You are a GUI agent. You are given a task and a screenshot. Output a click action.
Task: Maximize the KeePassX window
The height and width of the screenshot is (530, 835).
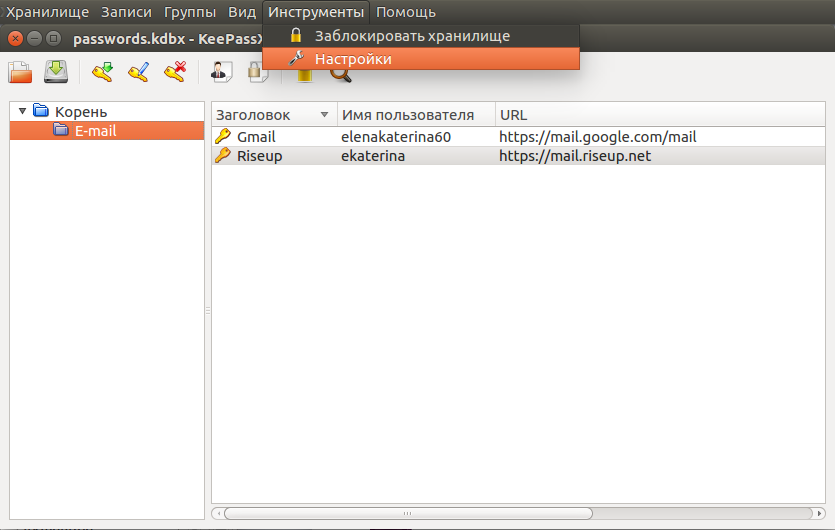coord(53,38)
